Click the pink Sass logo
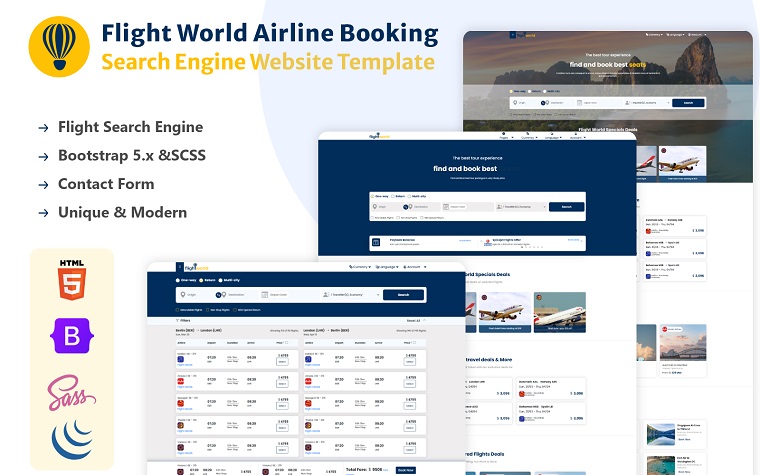 (72, 390)
